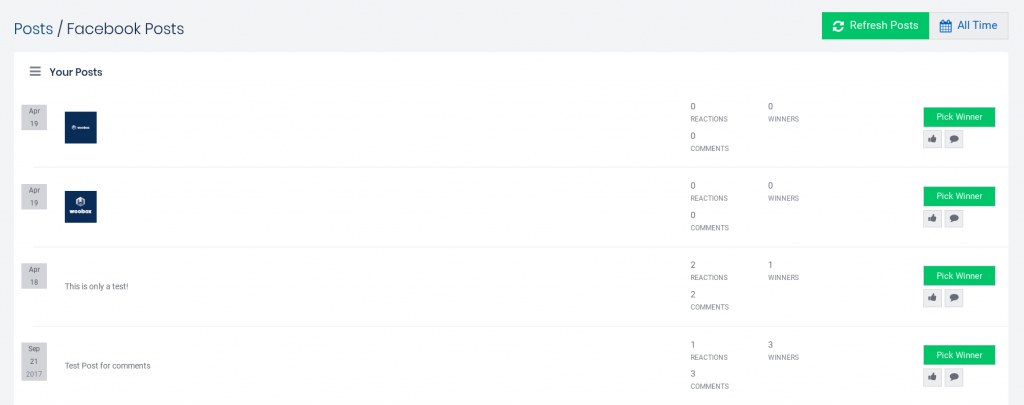Pick Winner for the second Apr 19 post
The width and height of the screenshot is (1024, 405).
coord(959,196)
